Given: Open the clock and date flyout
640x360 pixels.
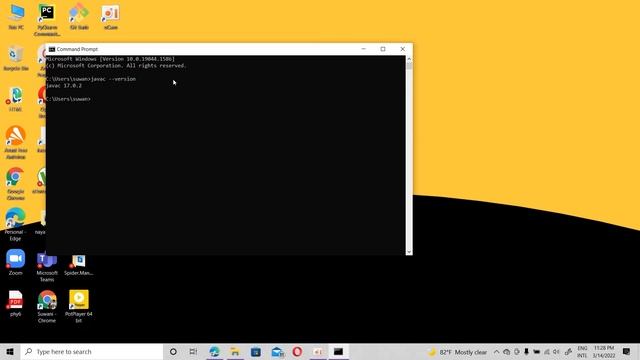Looking at the screenshot, I should tap(604, 352).
